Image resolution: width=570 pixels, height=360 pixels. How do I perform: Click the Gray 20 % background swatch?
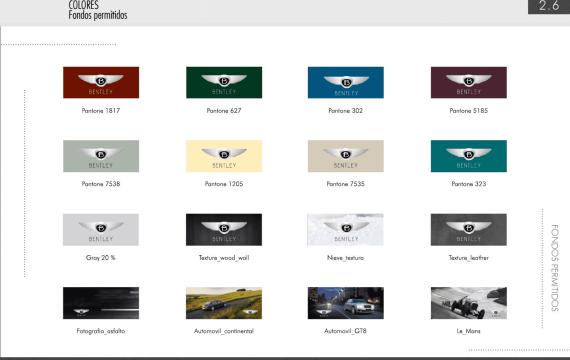tap(101, 229)
